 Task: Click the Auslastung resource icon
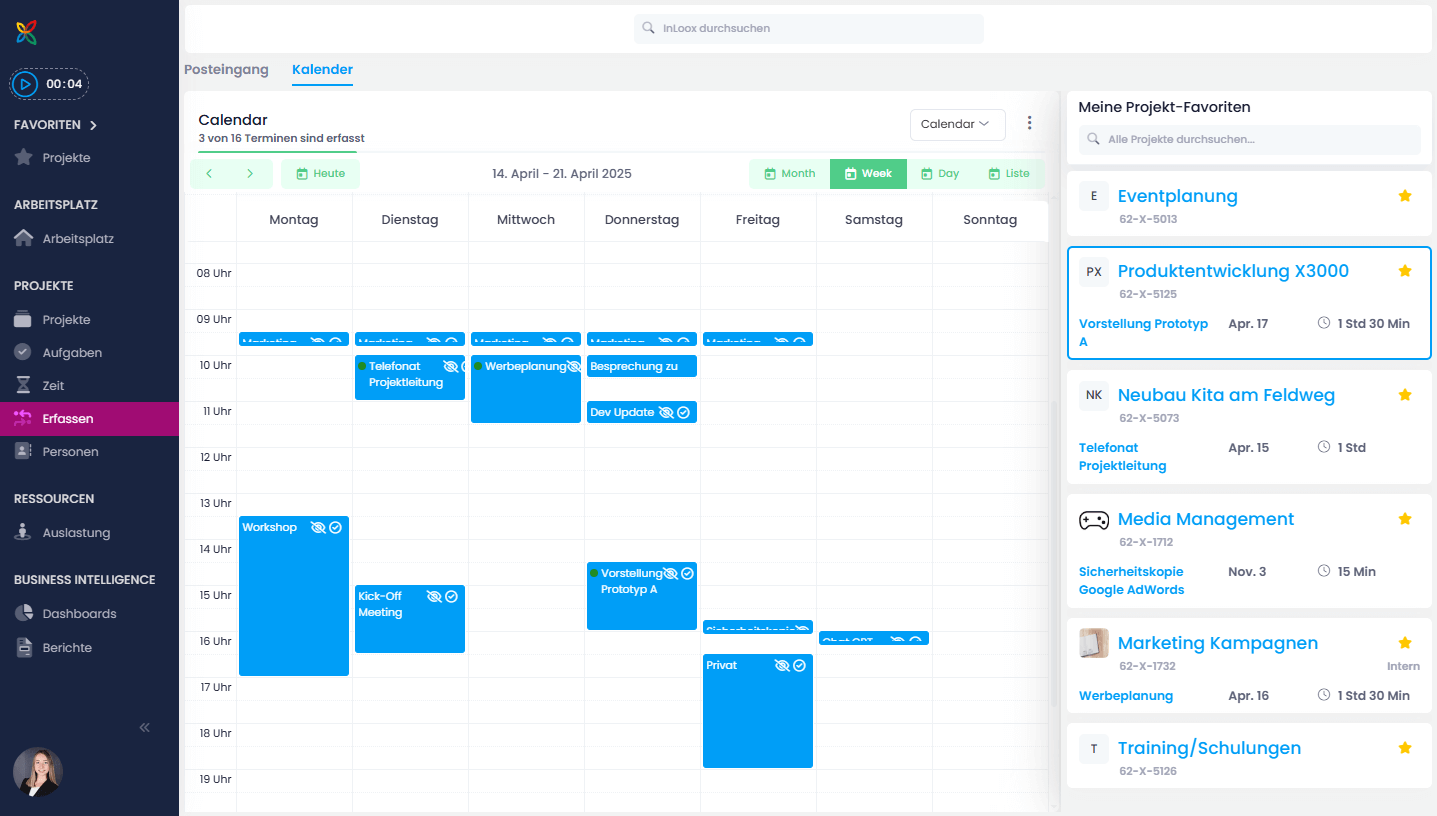coord(24,533)
